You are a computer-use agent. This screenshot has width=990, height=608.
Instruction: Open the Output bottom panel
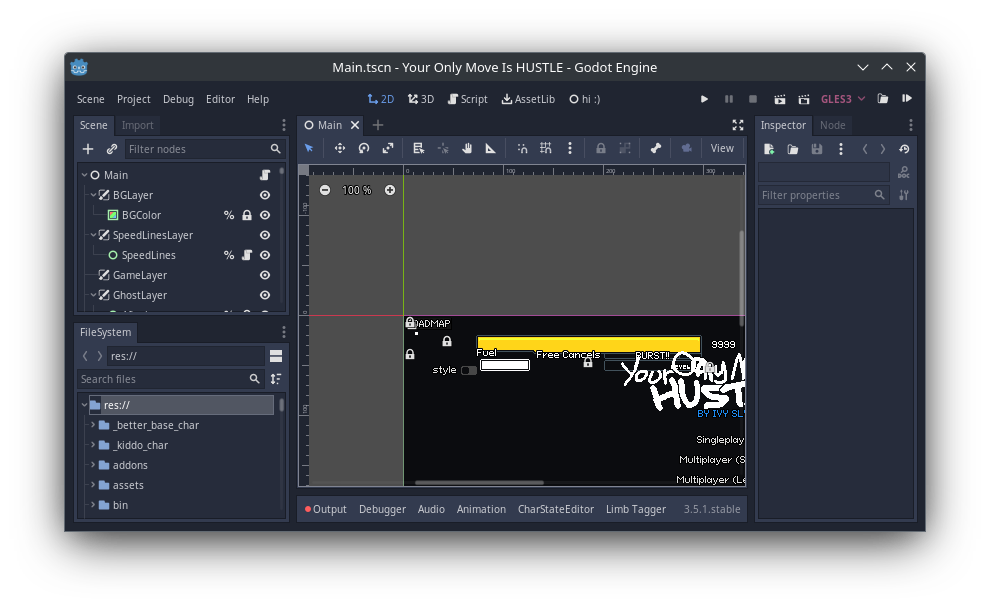pyautogui.click(x=326, y=509)
